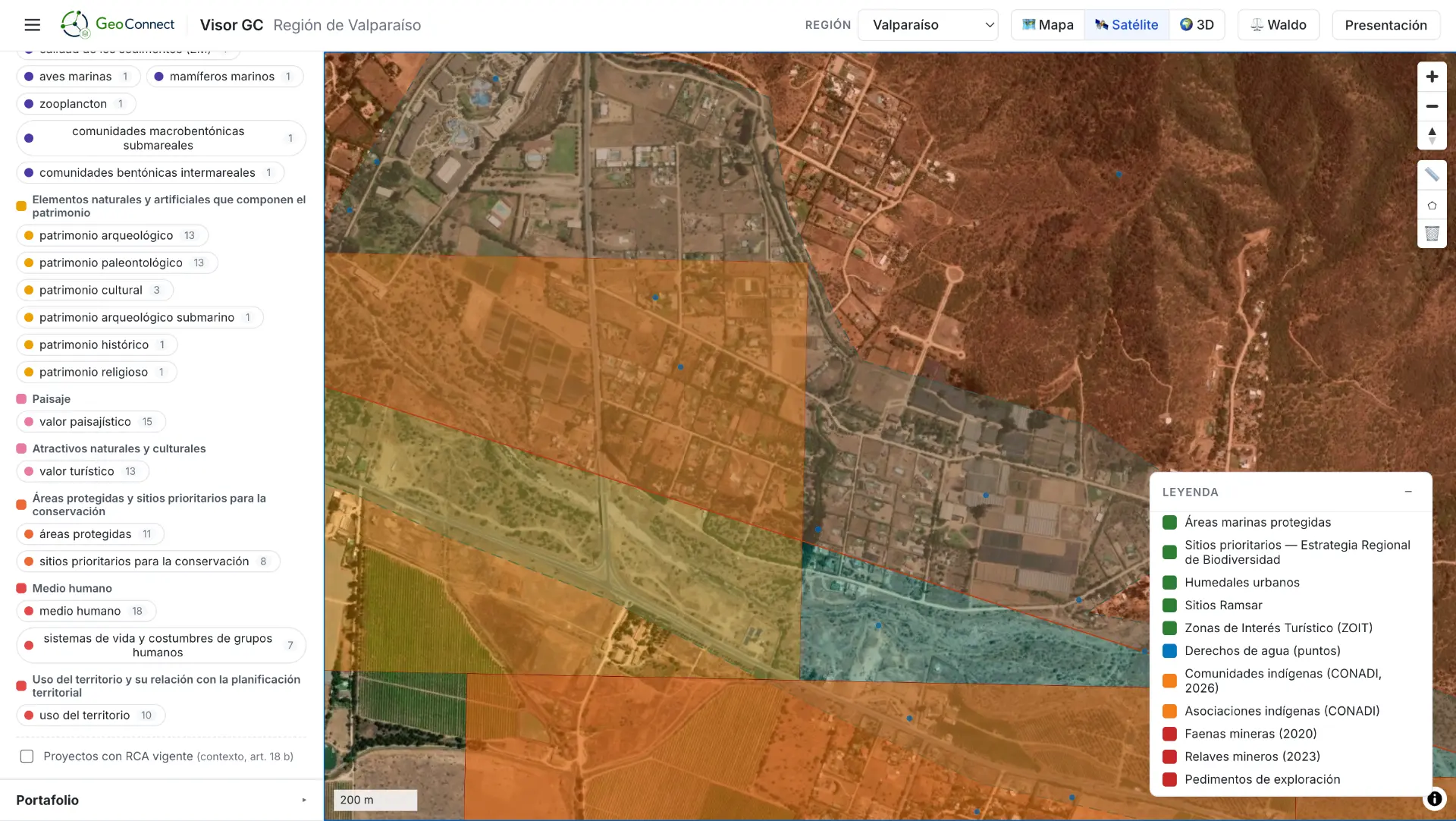The image size is (1456, 821).
Task: Toggle patrimonio arqueológico submarino filter
Action: pyautogui.click(x=140, y=318)
